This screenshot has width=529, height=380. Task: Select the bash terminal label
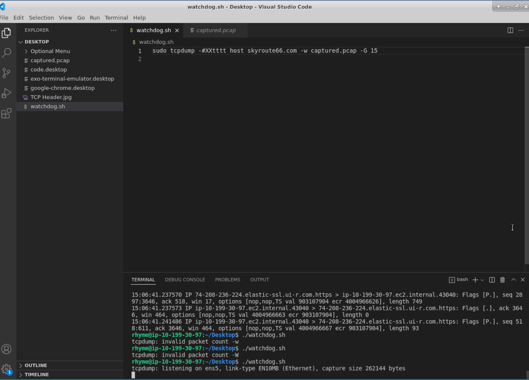tap(458, 280)
